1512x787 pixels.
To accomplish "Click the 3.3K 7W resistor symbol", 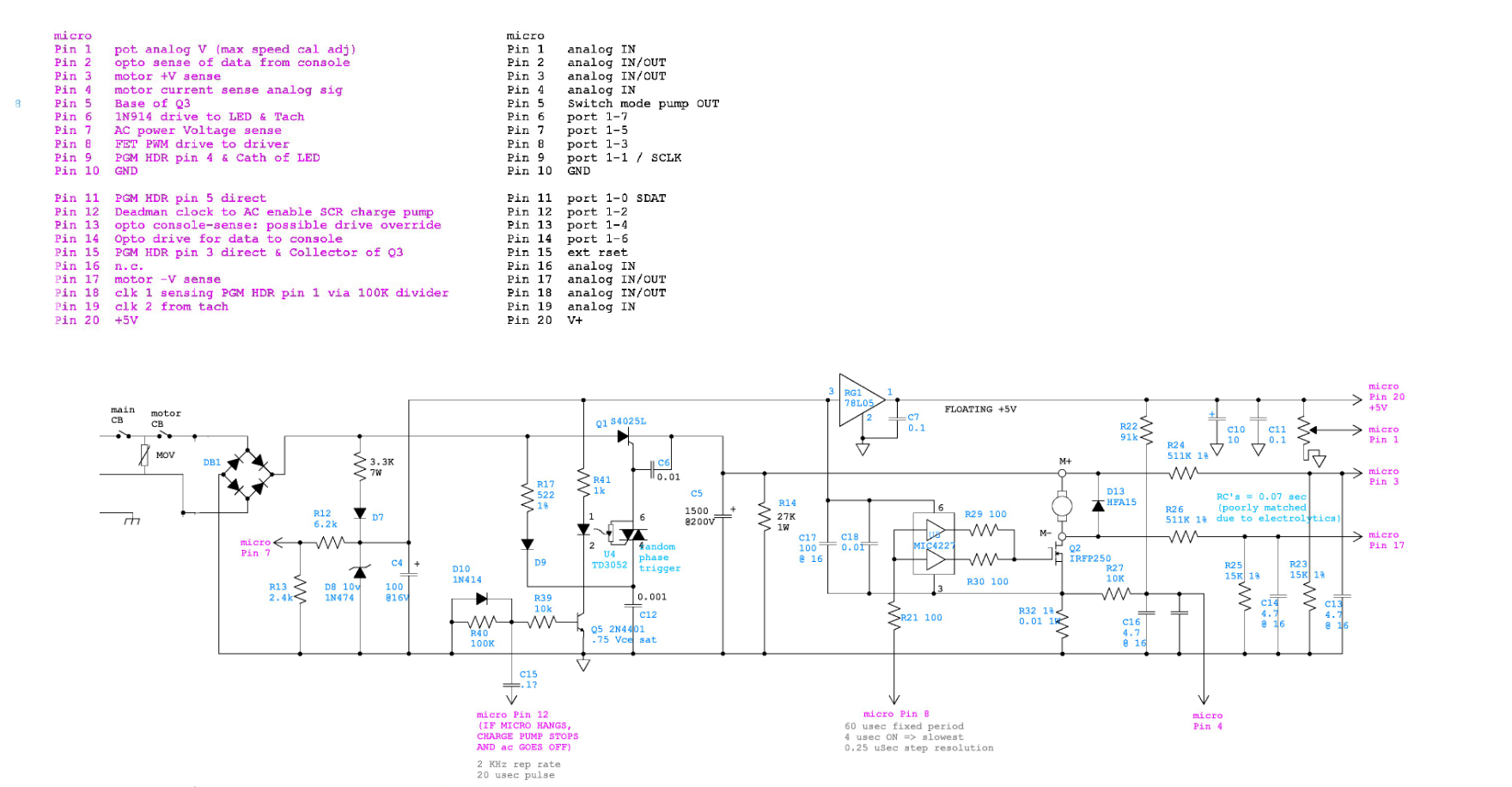I will click(360, 467).
